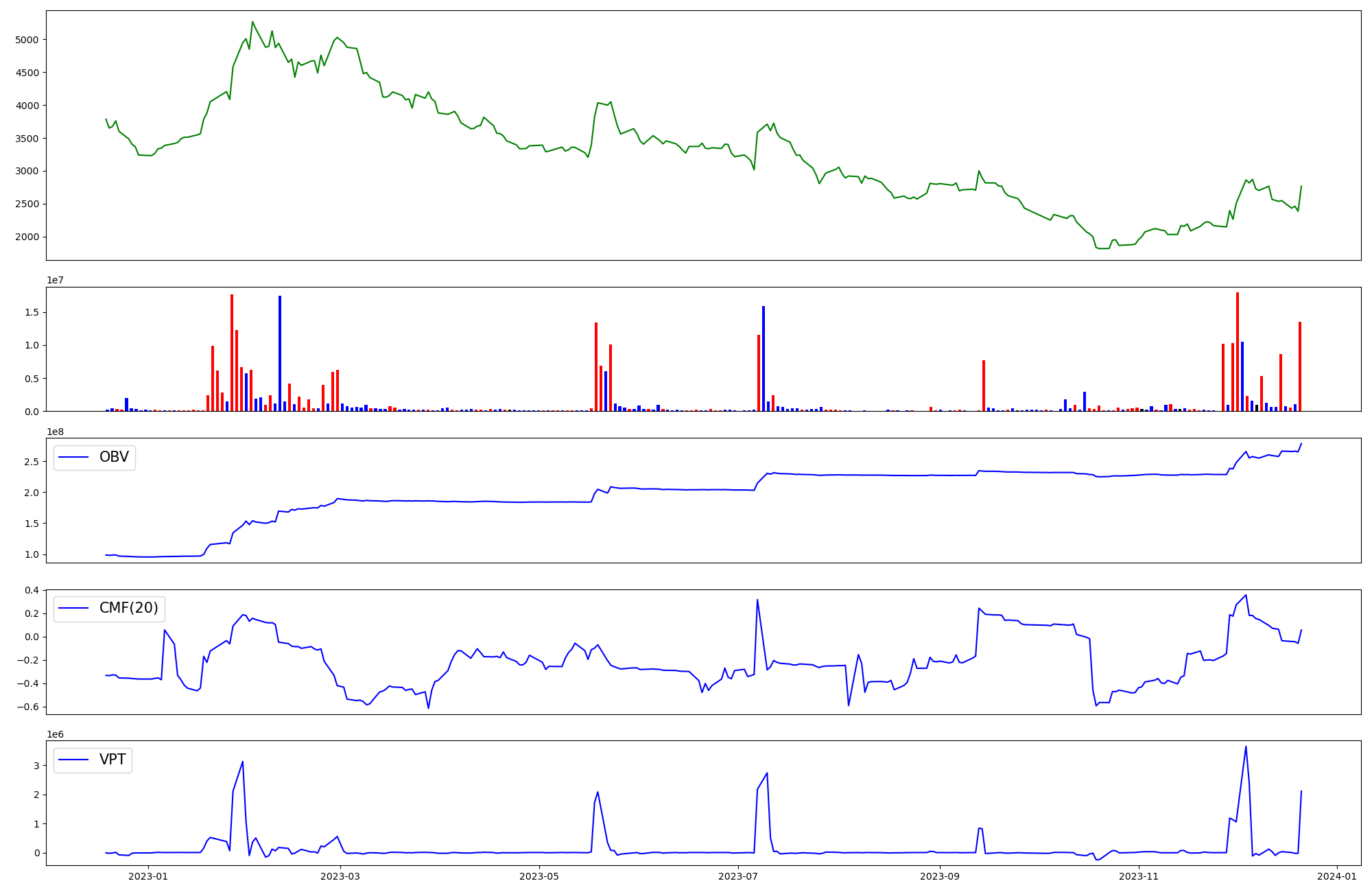This screenshot has width=1372, height=892.
Task: Click the CMF(20) legend label
Action: click(128, 608)
